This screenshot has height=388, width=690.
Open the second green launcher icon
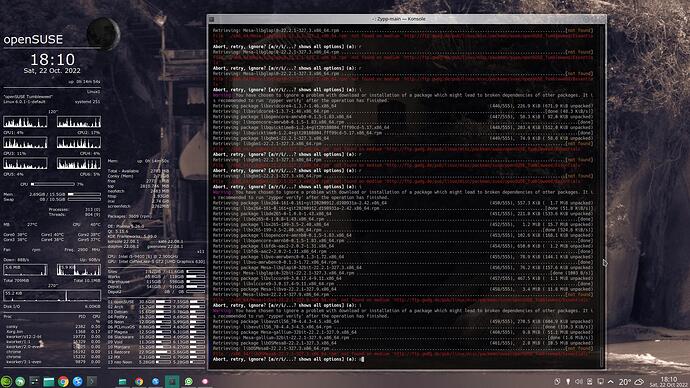20,381
